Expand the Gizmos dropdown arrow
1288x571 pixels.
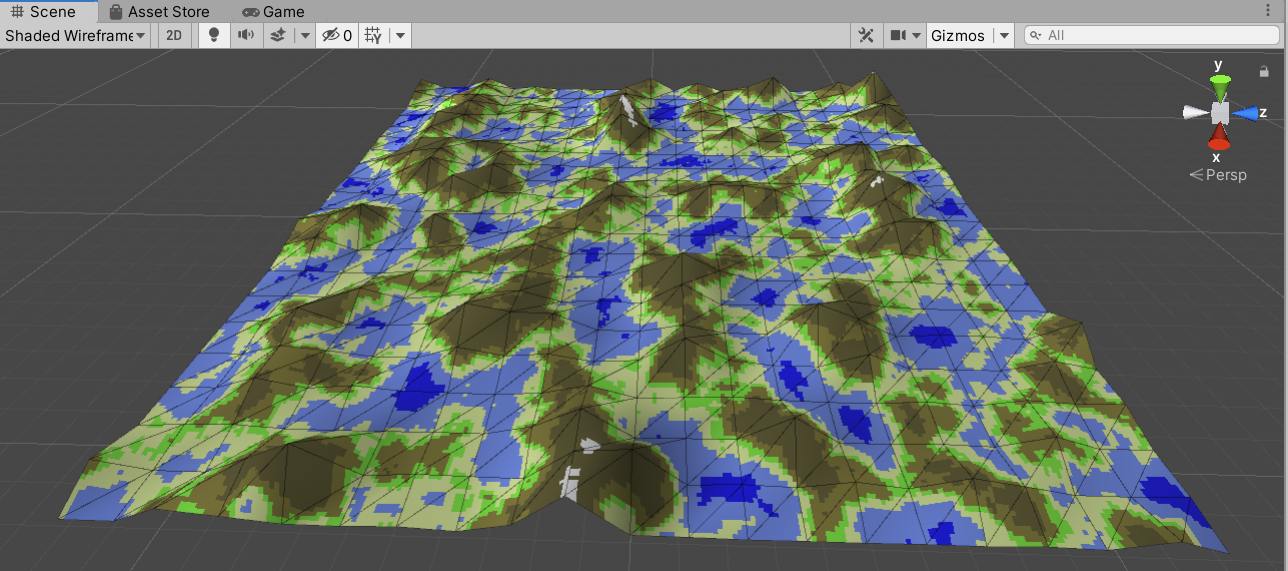coord(1004,36)
